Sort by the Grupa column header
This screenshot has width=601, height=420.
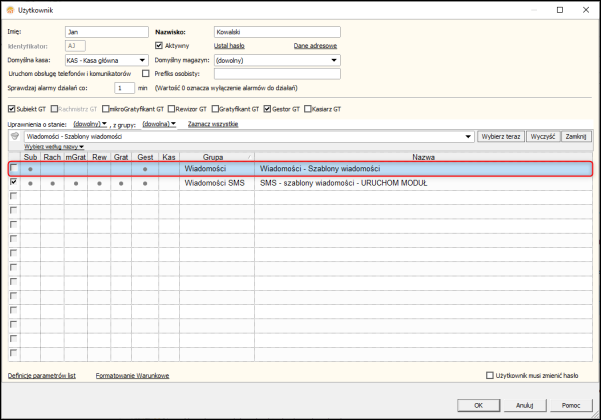click(x=217, y=157)
